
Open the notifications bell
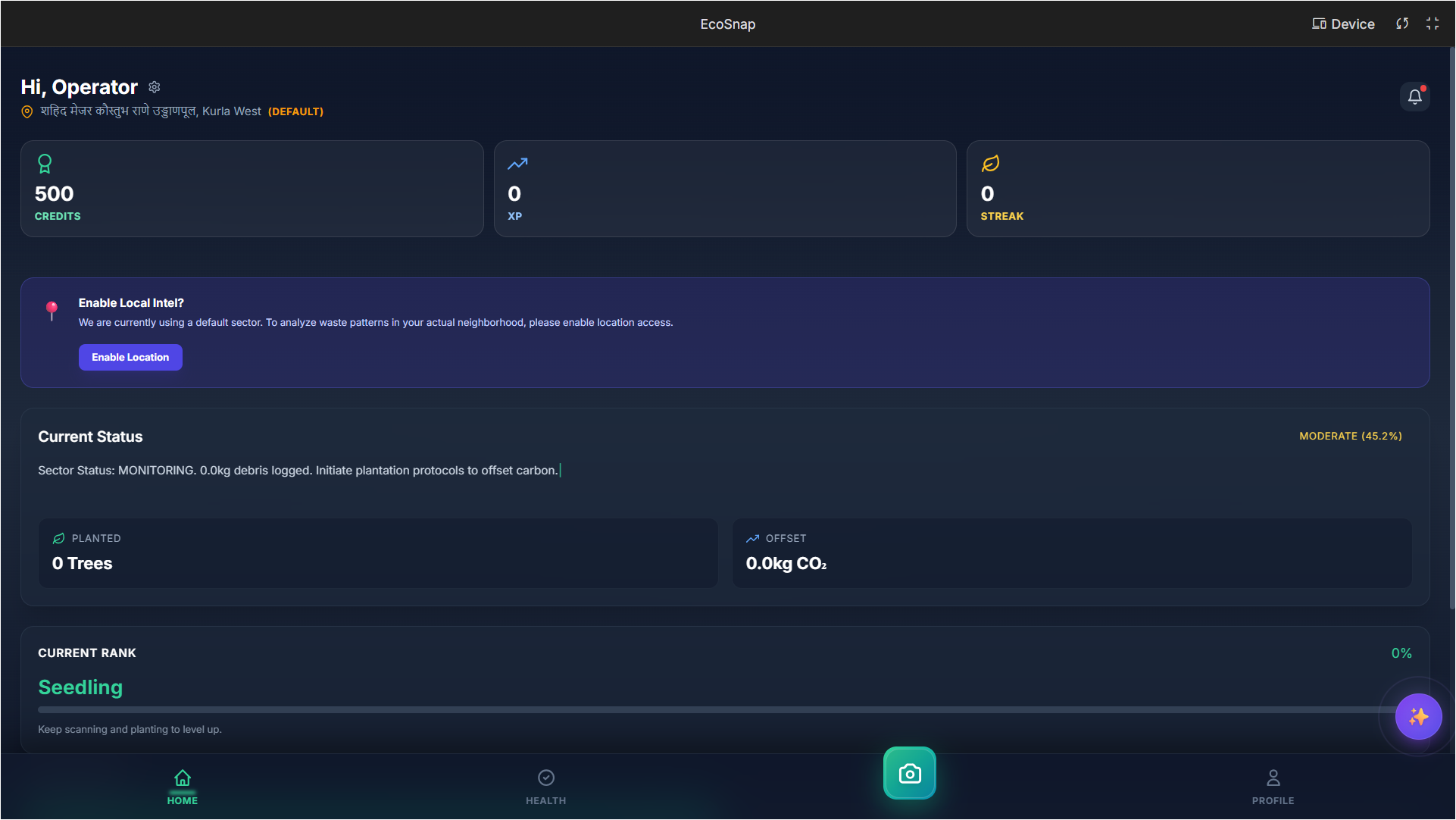[x=1414, y=97]
